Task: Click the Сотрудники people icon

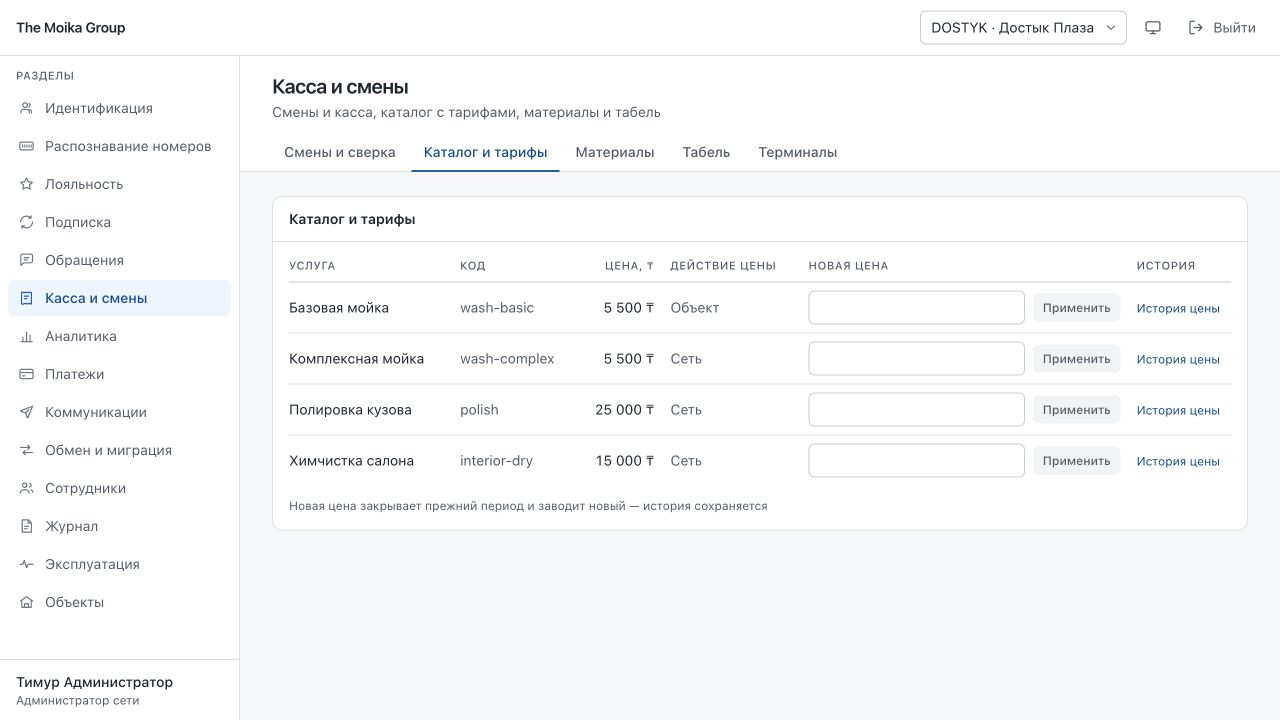Action: [27, 488]
